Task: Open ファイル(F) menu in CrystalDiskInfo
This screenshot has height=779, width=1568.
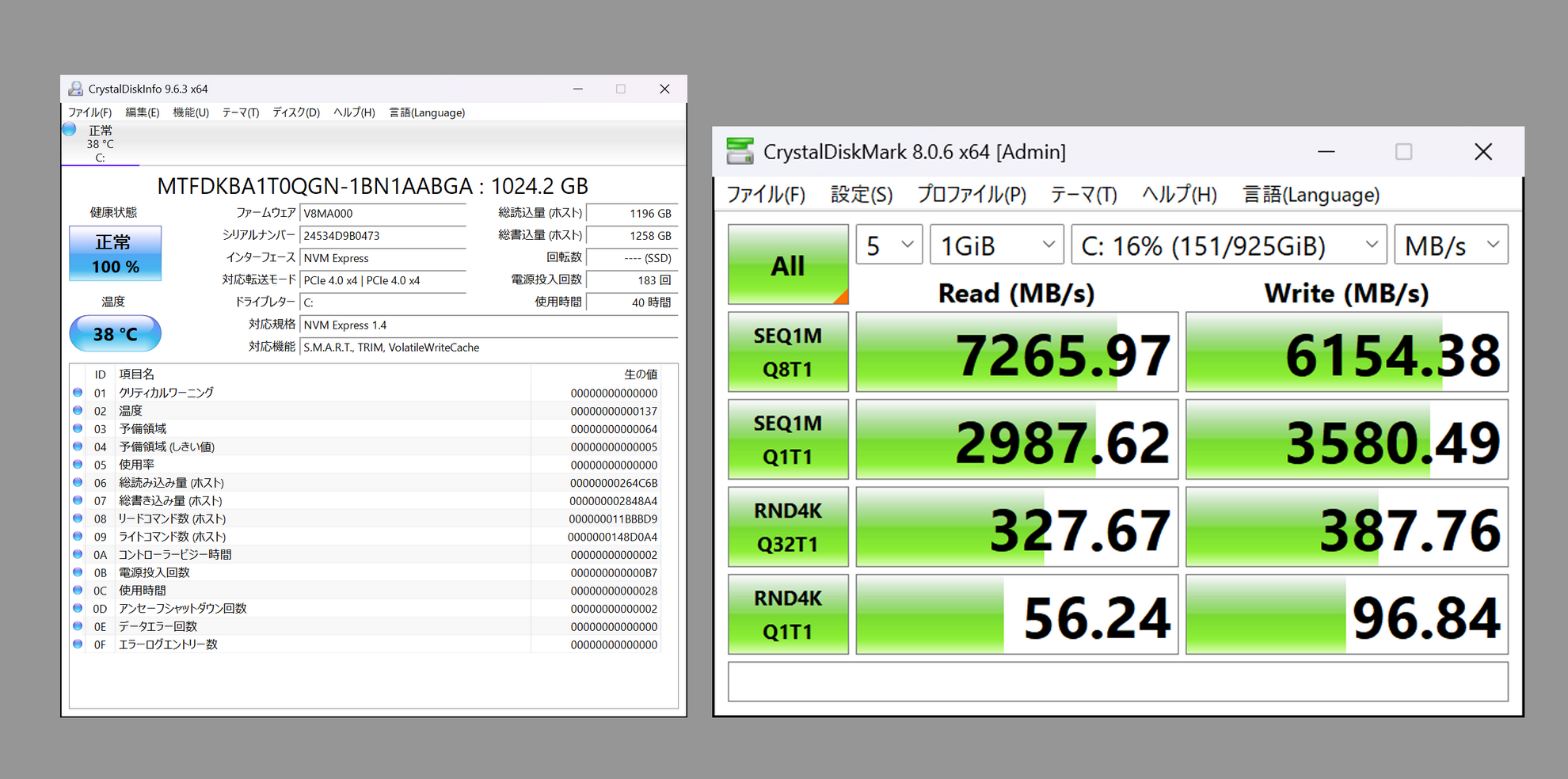Action: click(89, 112)
